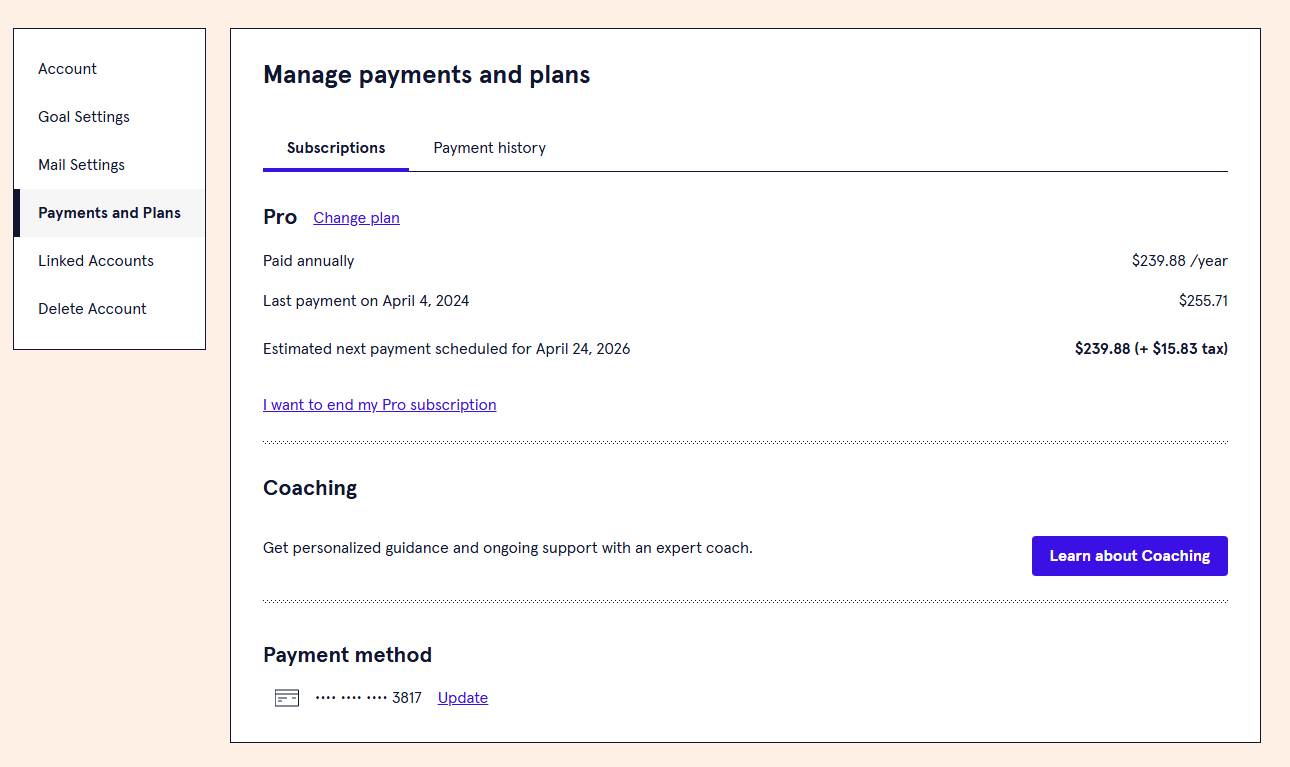Click Update next to the card number

point(463,698)
